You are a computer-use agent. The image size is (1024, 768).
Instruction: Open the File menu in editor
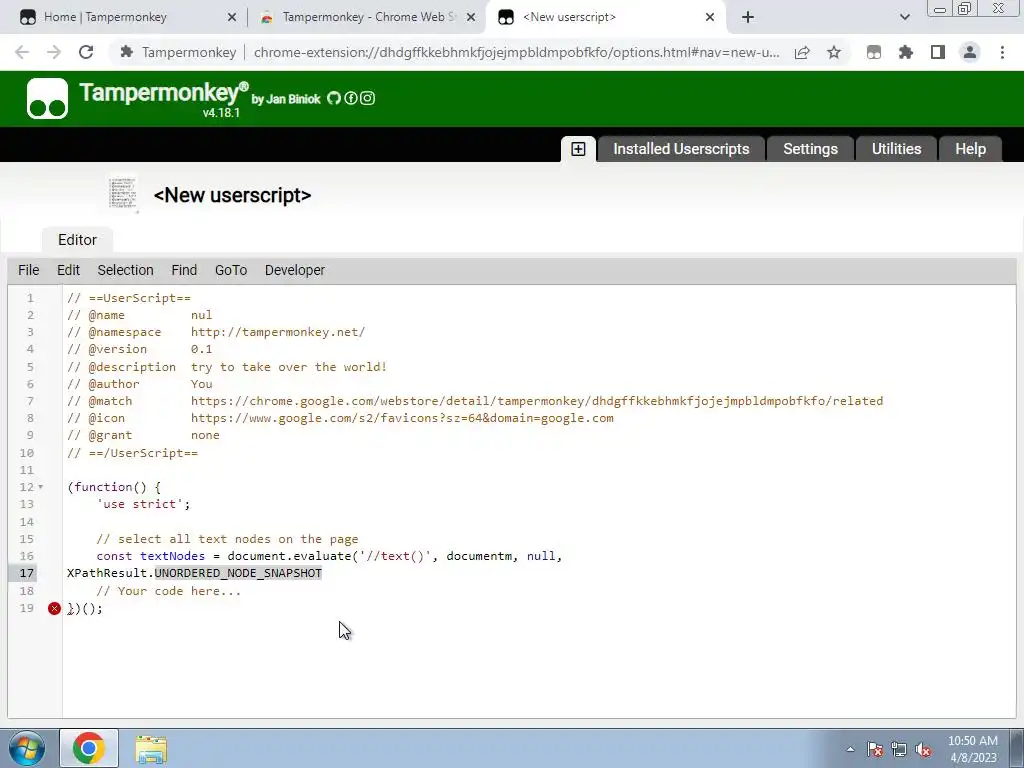point(29,270)
